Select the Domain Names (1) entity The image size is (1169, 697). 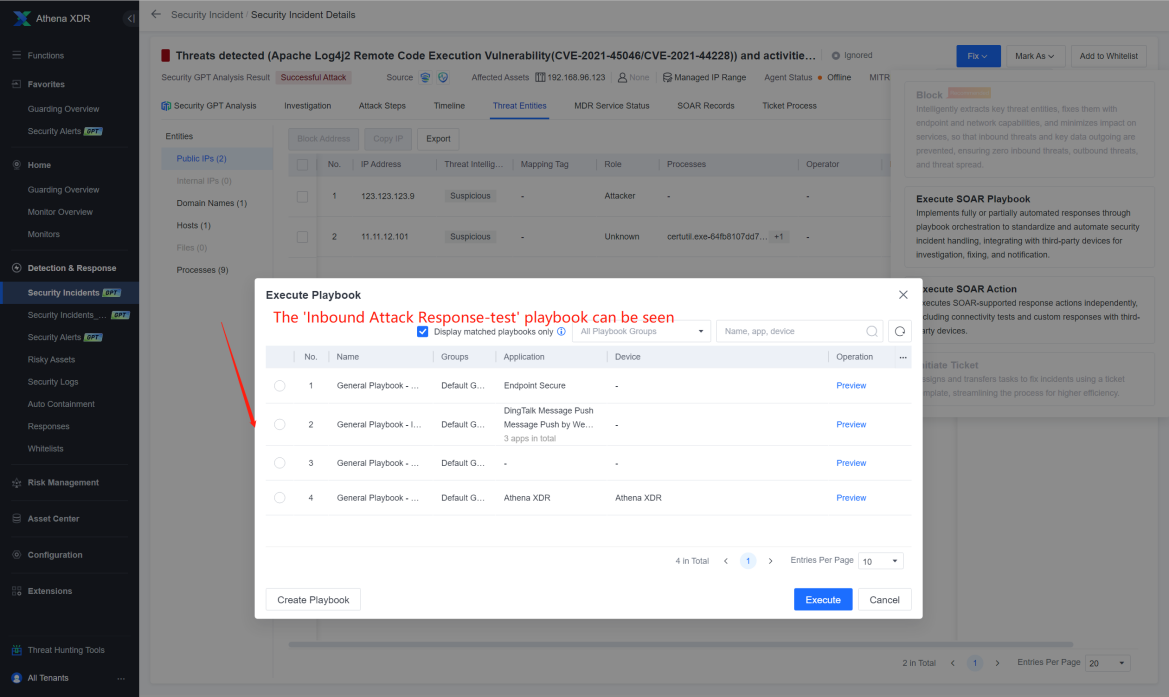[x=211, y=203]
